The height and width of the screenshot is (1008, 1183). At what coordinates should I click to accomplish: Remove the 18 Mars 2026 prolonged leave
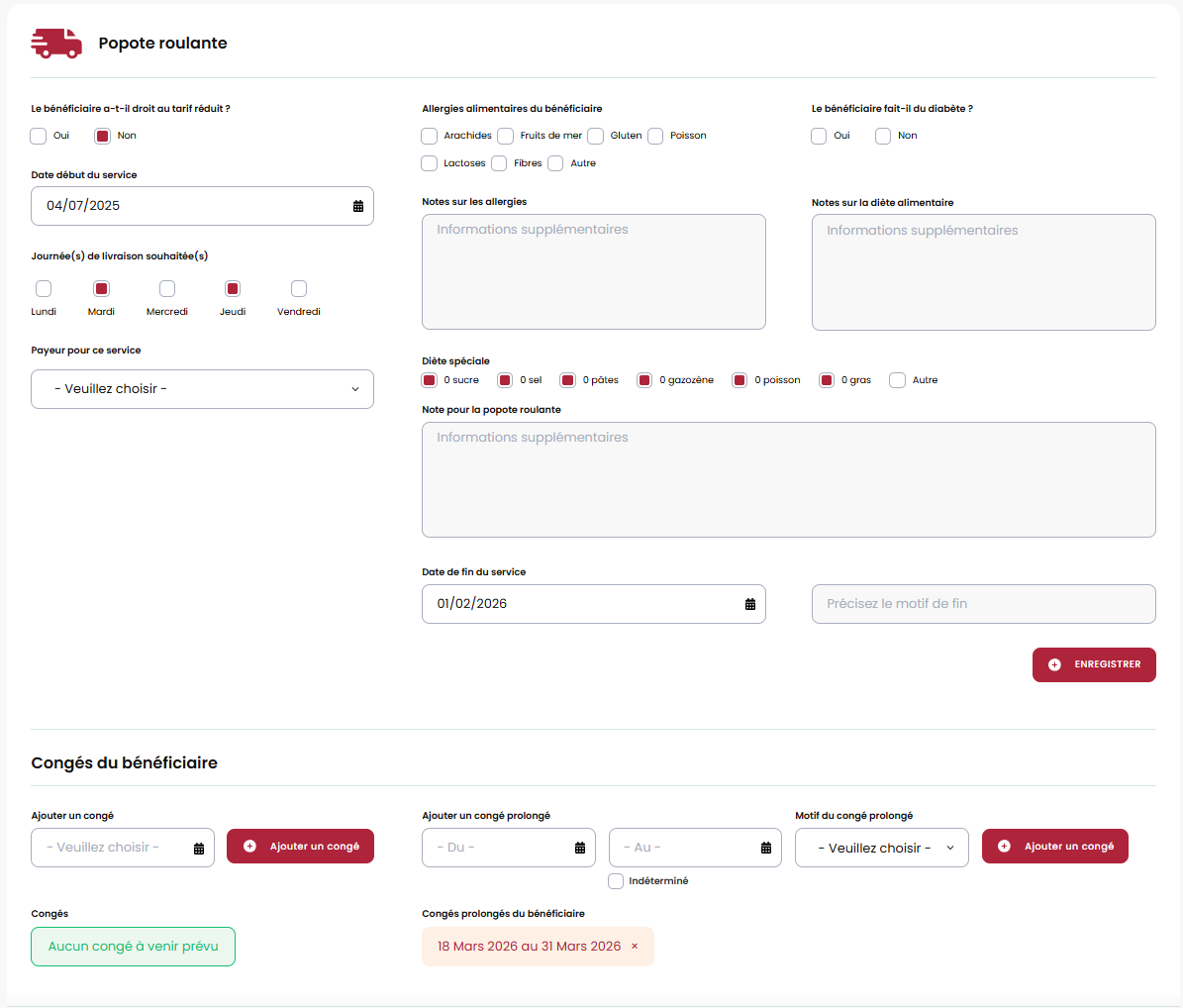635,947
